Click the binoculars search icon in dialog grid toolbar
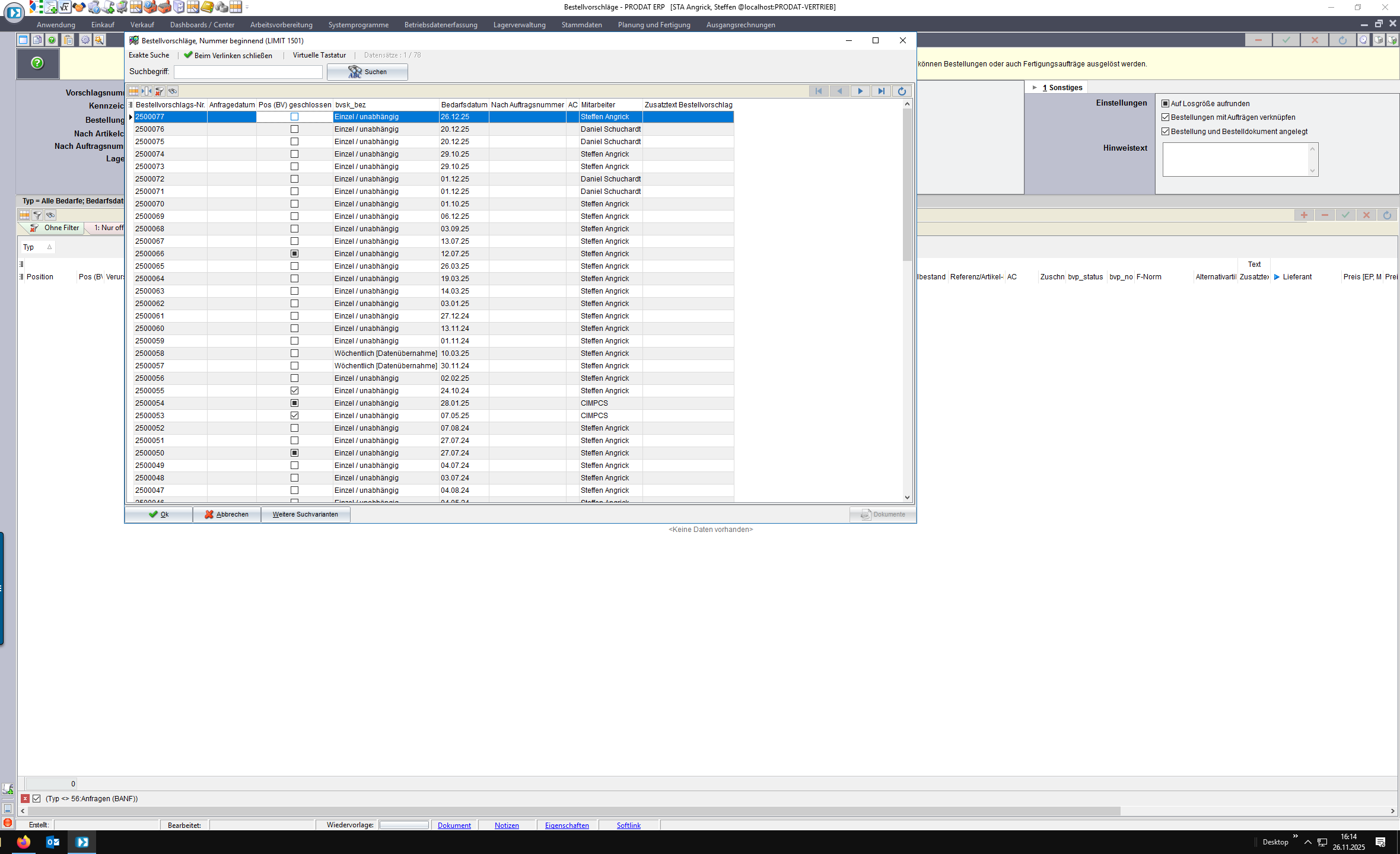 pos(173,91)
